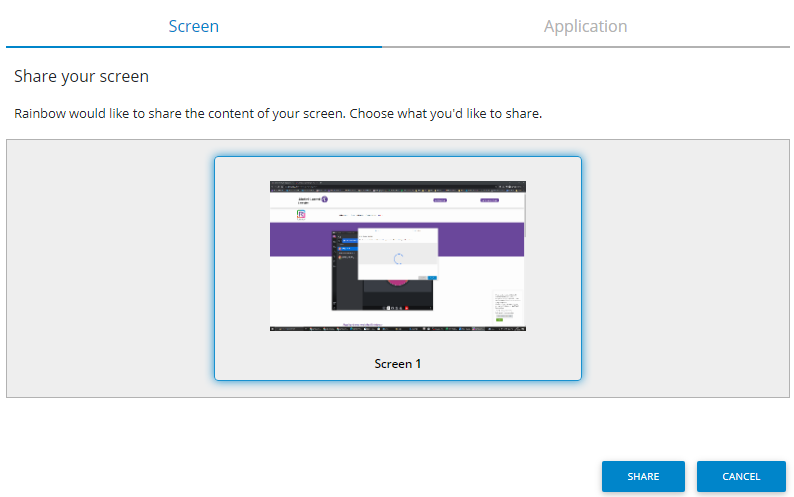Click the "Share your screen" heading

81,76
